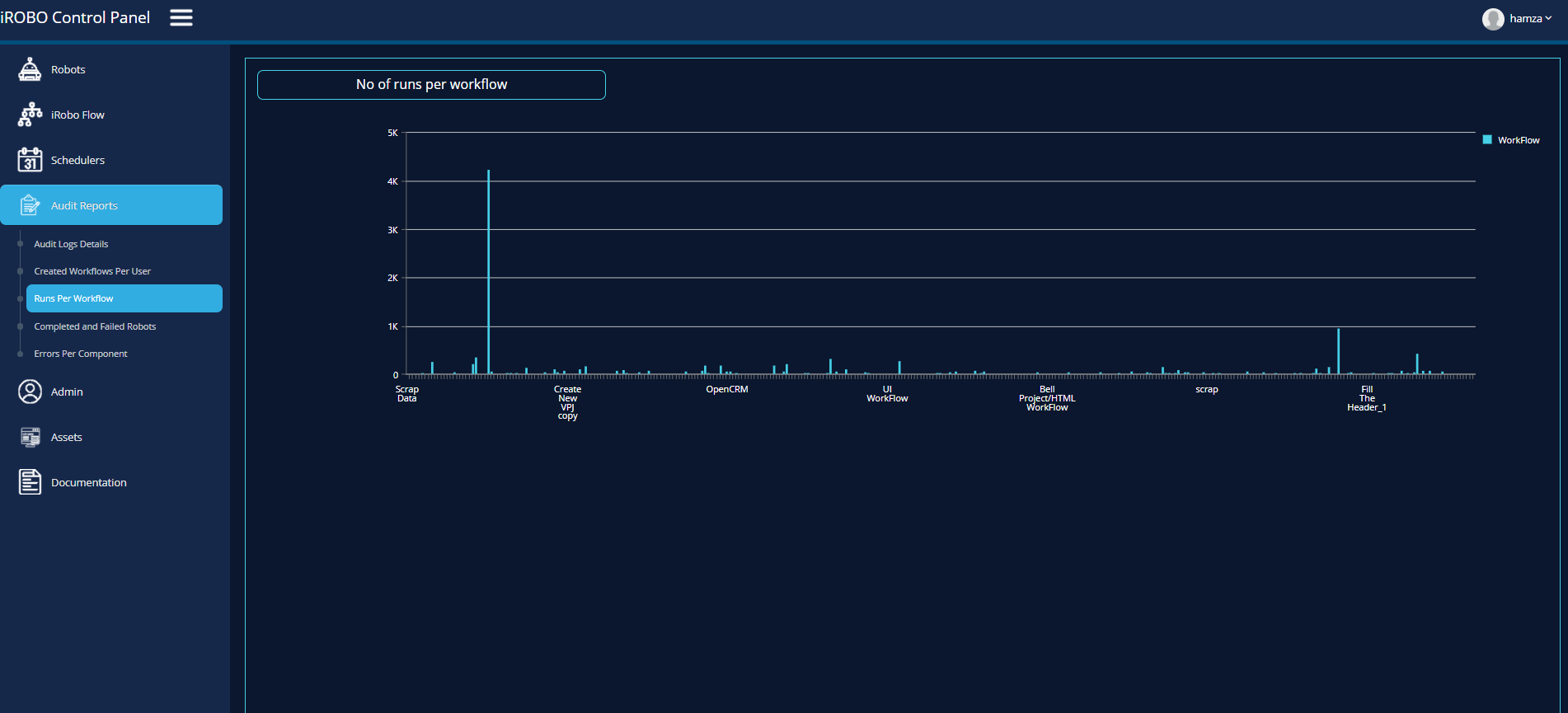Click the tallest bar in the chart
Screen dimensions: 1568x713
(488, 272)
